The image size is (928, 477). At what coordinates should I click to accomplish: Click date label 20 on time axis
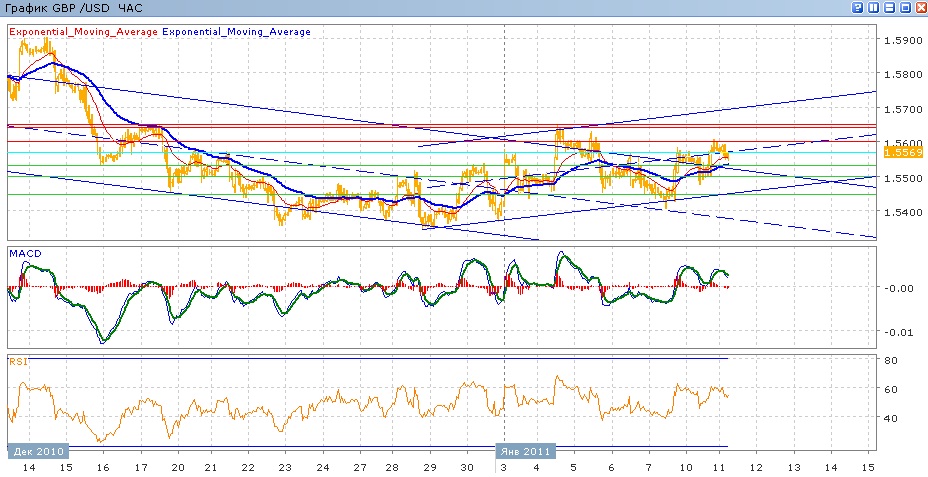[x=178, y=467]
